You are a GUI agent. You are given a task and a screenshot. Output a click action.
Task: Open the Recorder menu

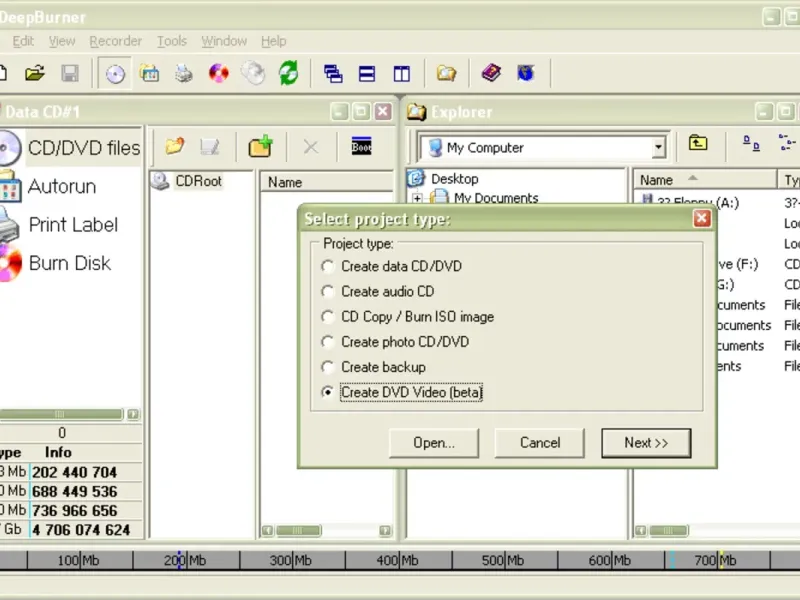point(115,41)
